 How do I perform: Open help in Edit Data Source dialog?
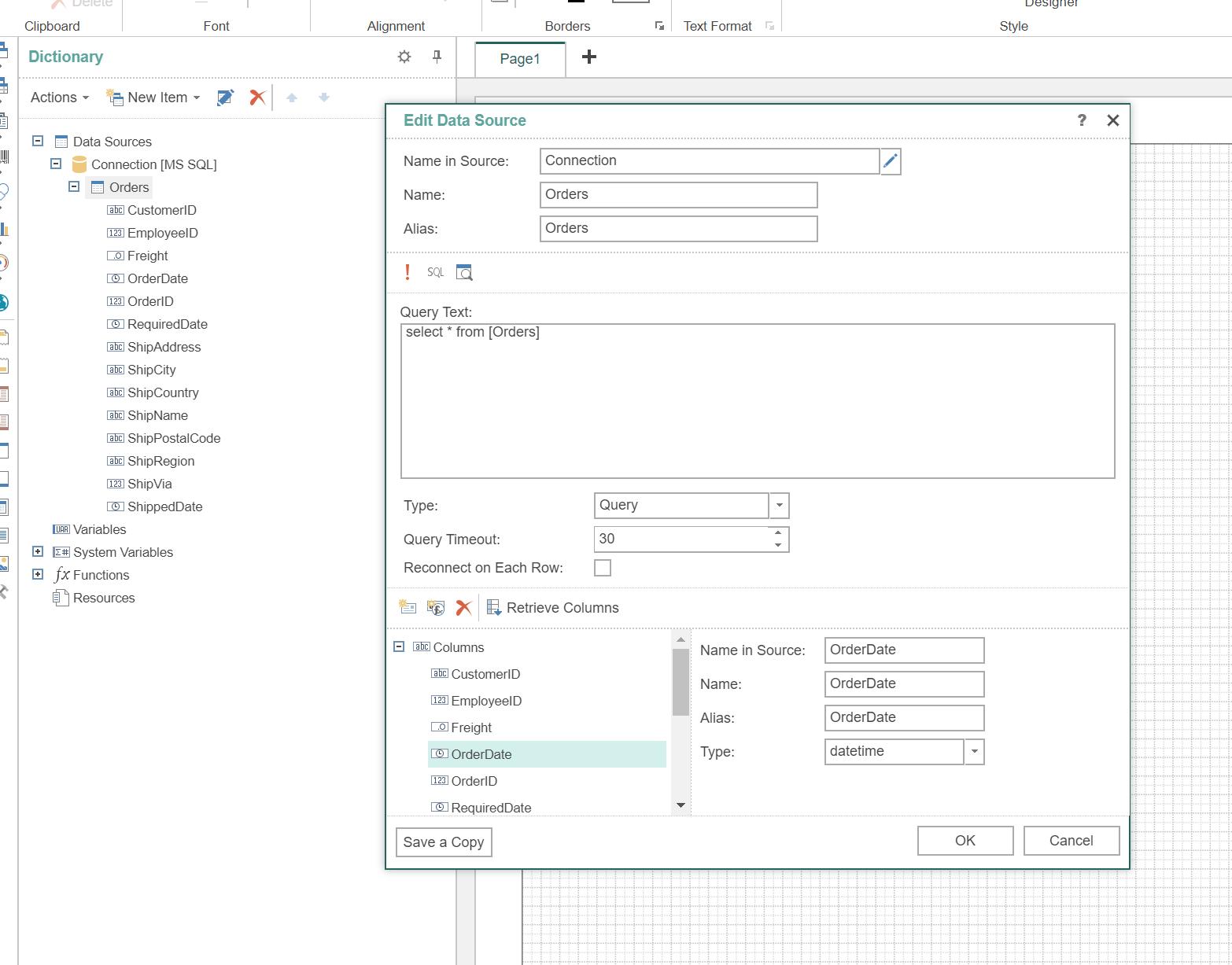point(1082,120)
